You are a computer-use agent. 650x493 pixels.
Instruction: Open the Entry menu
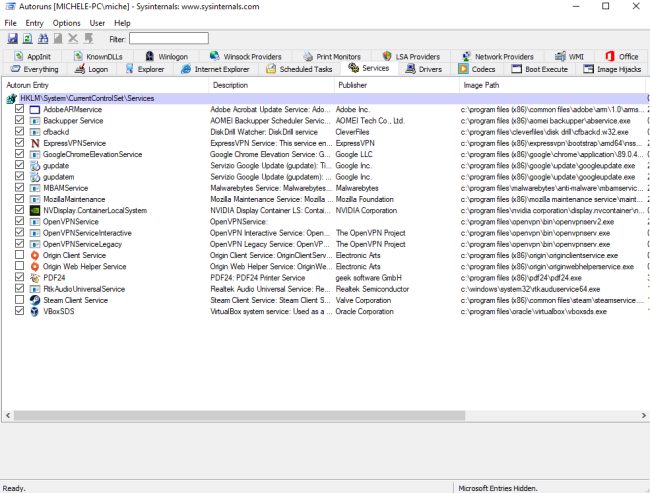coord(34,23)
